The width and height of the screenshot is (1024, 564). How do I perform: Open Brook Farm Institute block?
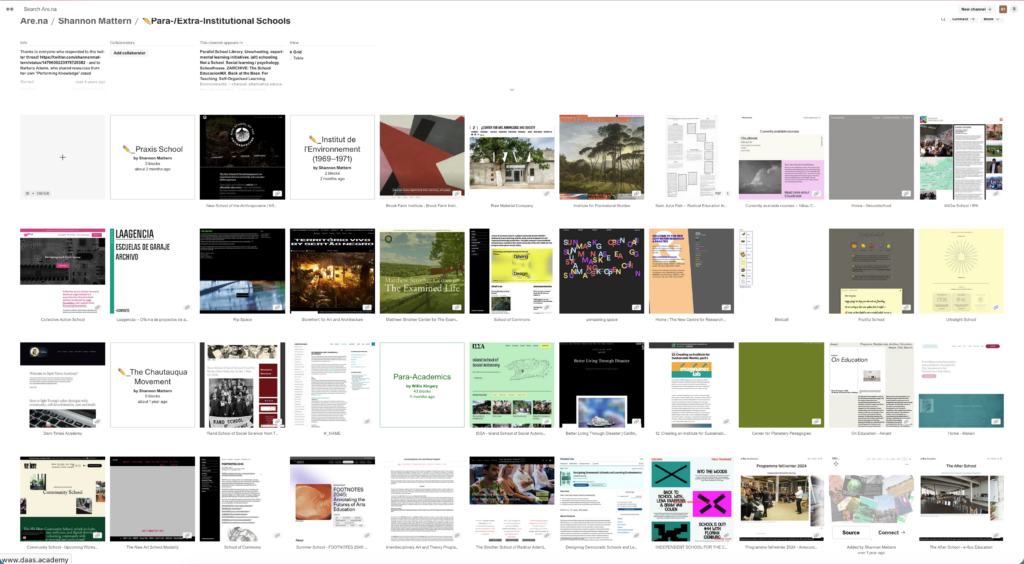(x=422, y=157)
